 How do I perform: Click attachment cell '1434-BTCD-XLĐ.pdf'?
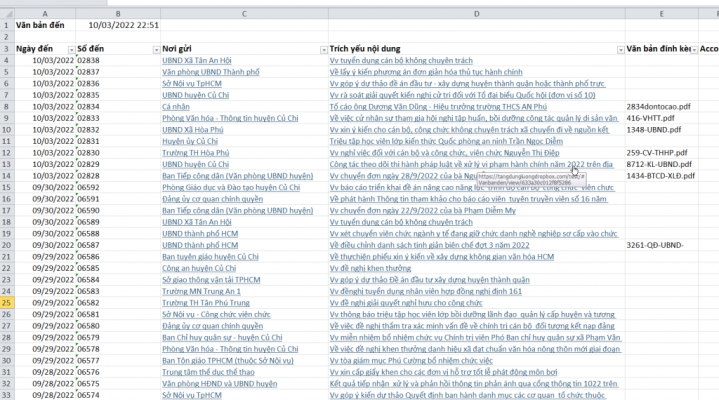(660, 176)
